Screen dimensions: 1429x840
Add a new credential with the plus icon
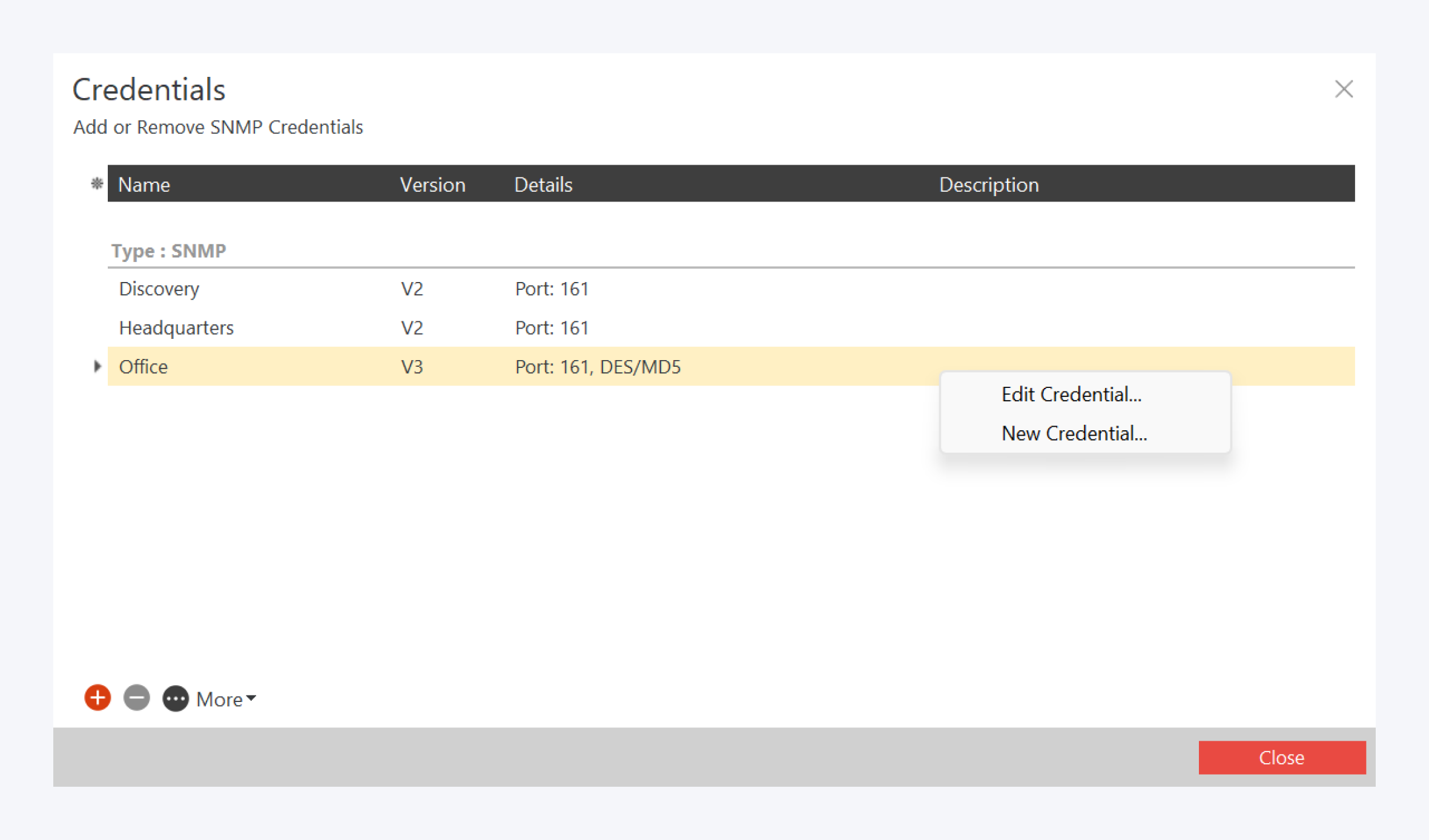point(96,698)
